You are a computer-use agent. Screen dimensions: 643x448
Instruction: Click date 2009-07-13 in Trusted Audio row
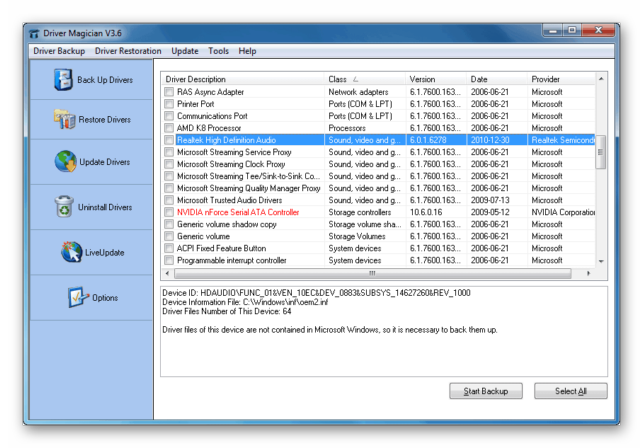[x=490, y=200]
